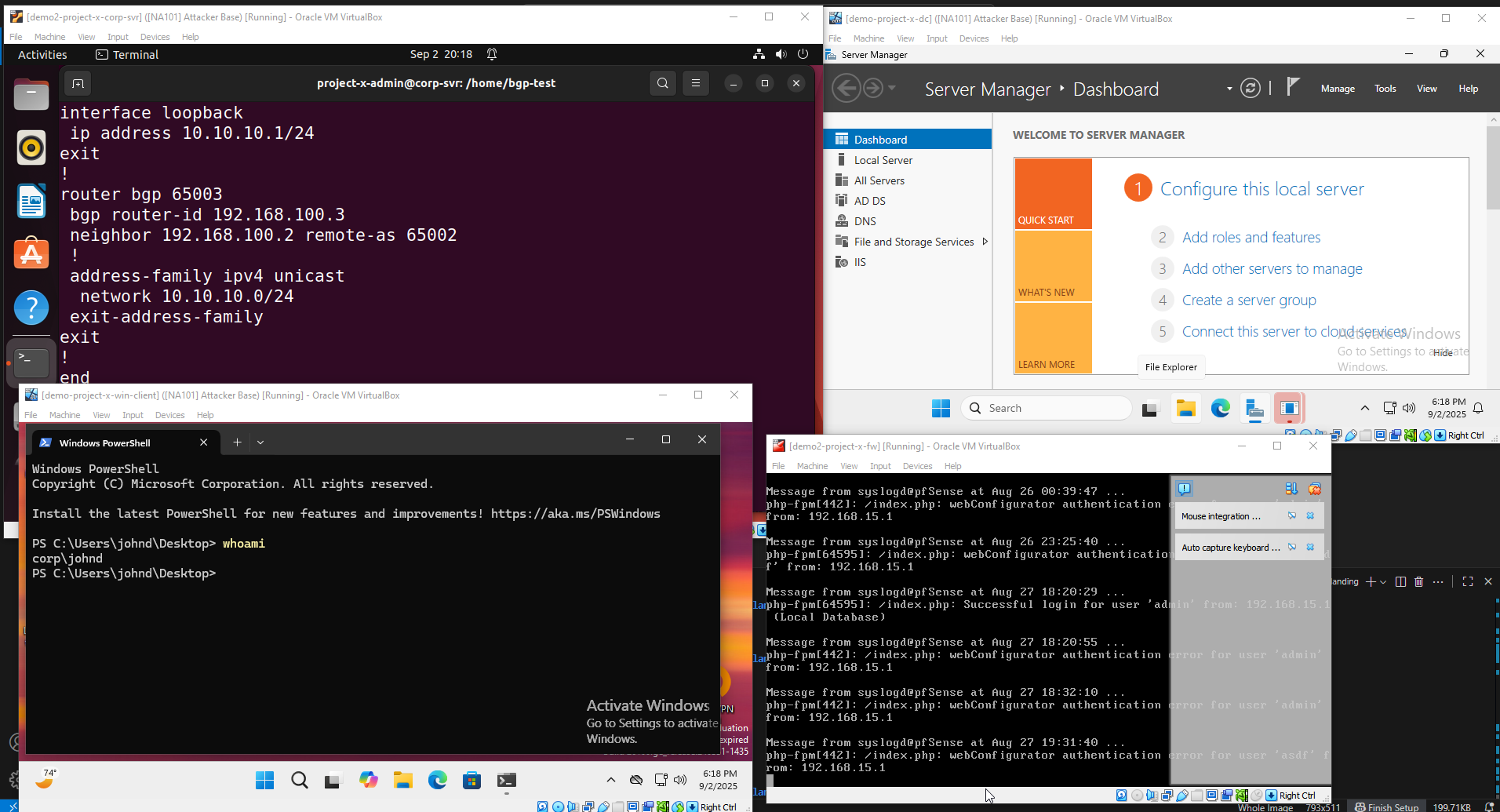Hide the Server Manager welcome tile
The height and width of the screenshot is (812, 1500).
click(x=1443, y=353)
